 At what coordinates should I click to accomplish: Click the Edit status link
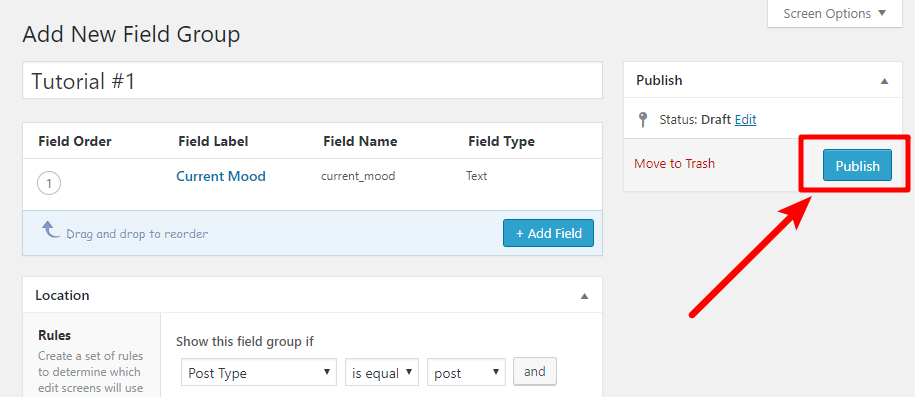pos(745,120)
